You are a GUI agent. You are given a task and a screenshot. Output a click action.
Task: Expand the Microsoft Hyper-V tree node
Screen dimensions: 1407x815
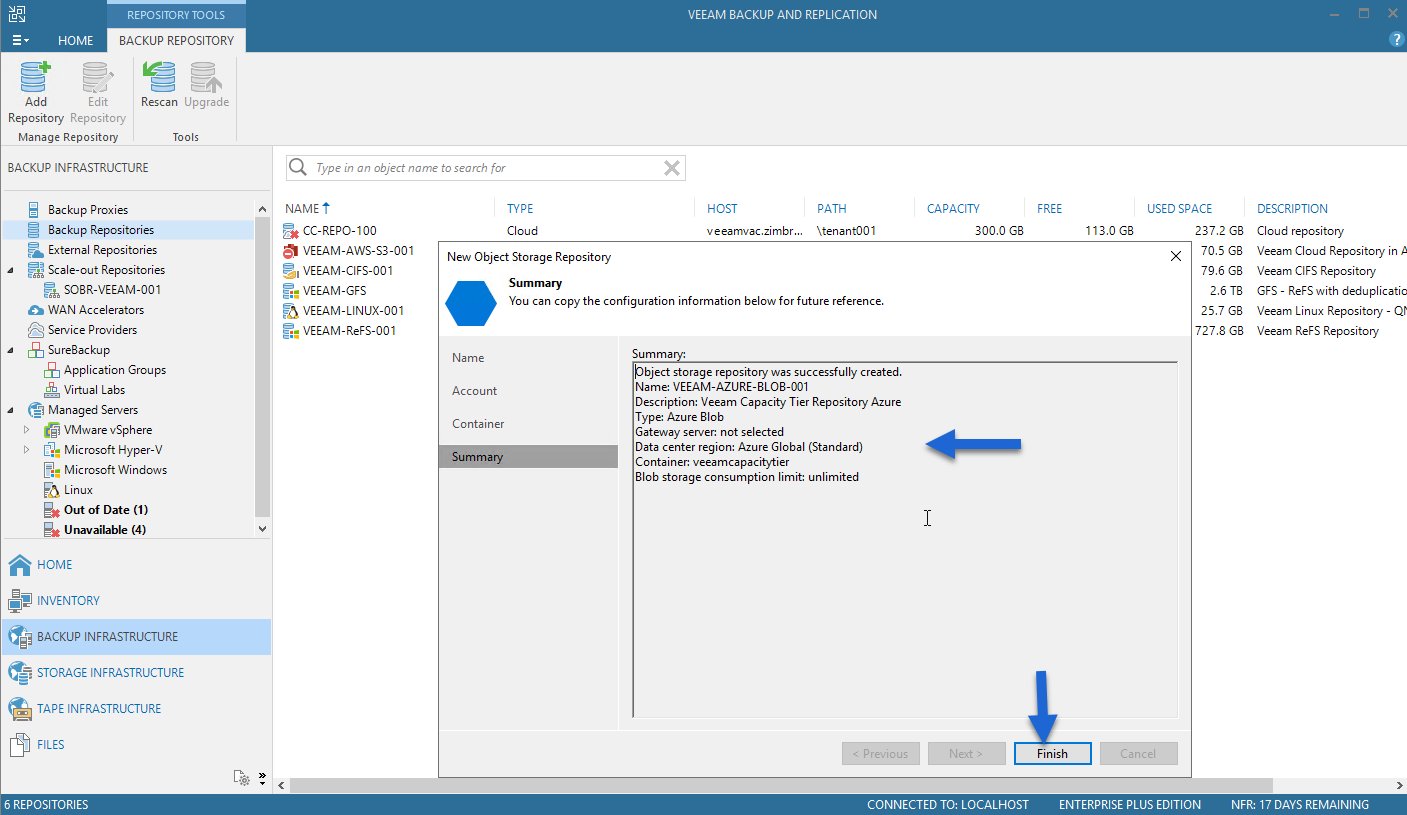(27, 450)
